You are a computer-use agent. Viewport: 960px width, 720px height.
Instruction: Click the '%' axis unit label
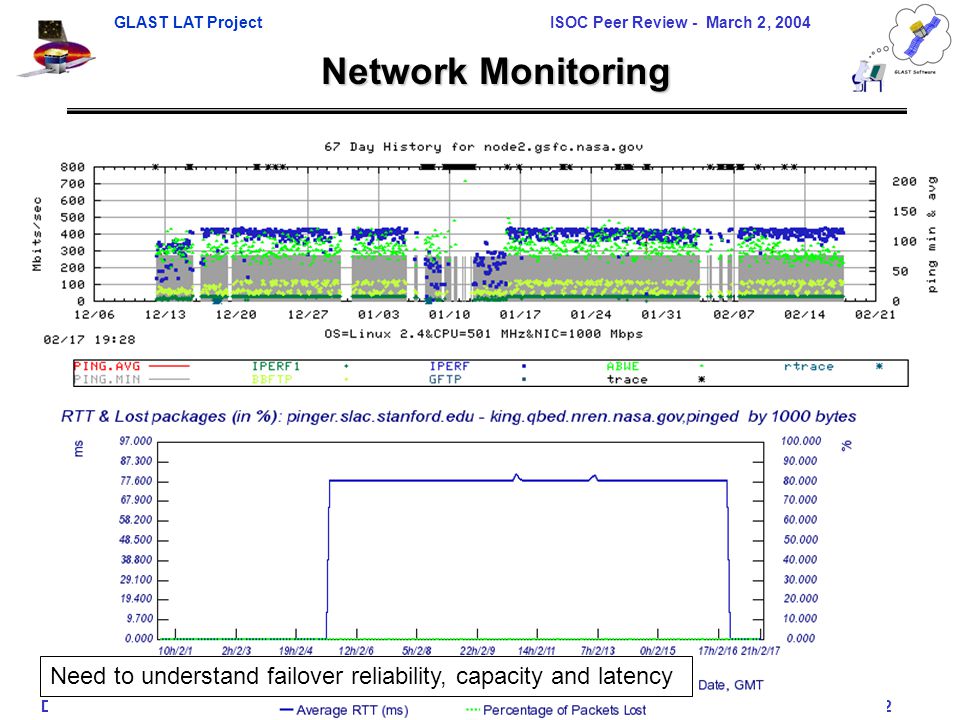(x=846, y=446)
